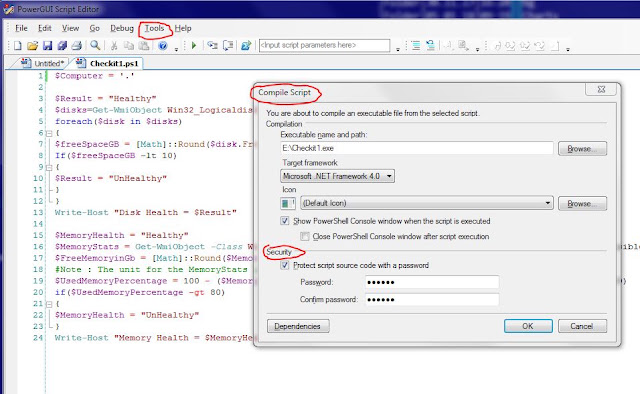This screenshot has height=394, width=640.
Task: Open the Help menu
Action: [183, 28]
